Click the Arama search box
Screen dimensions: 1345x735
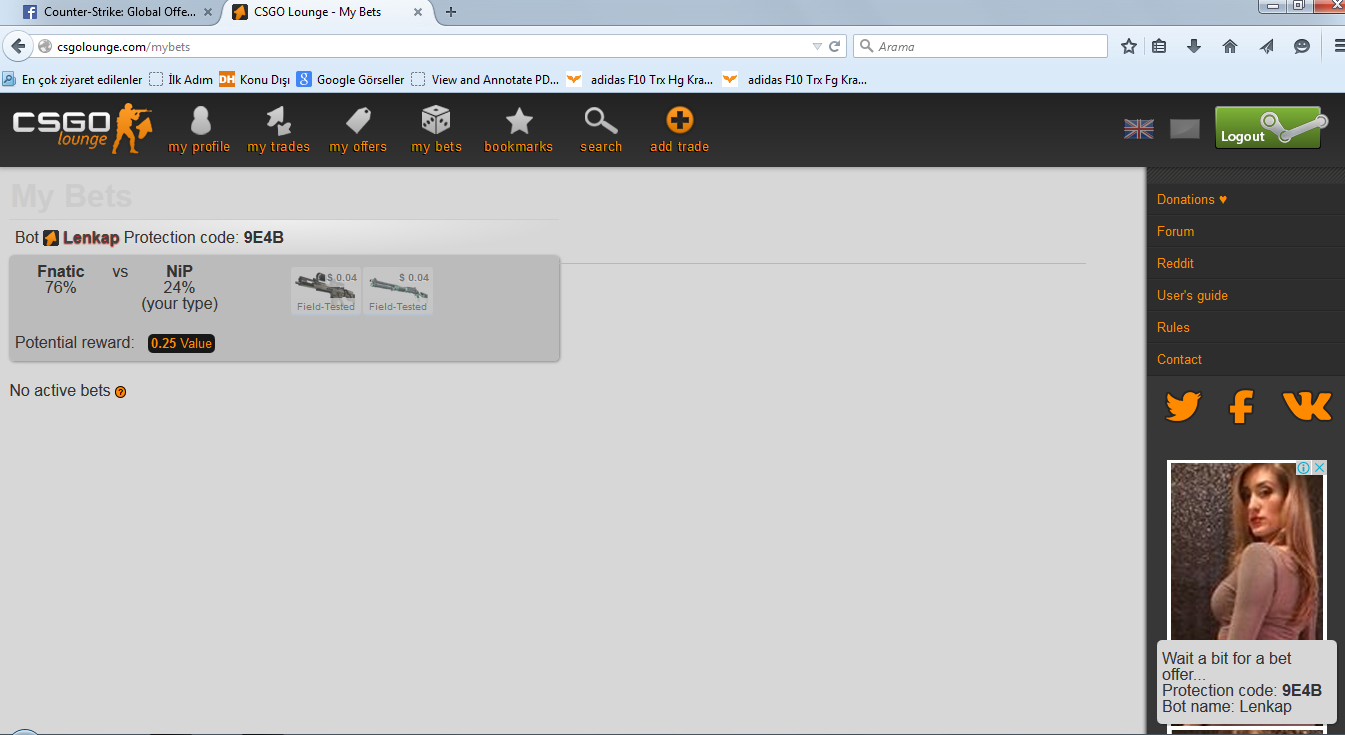980,46
